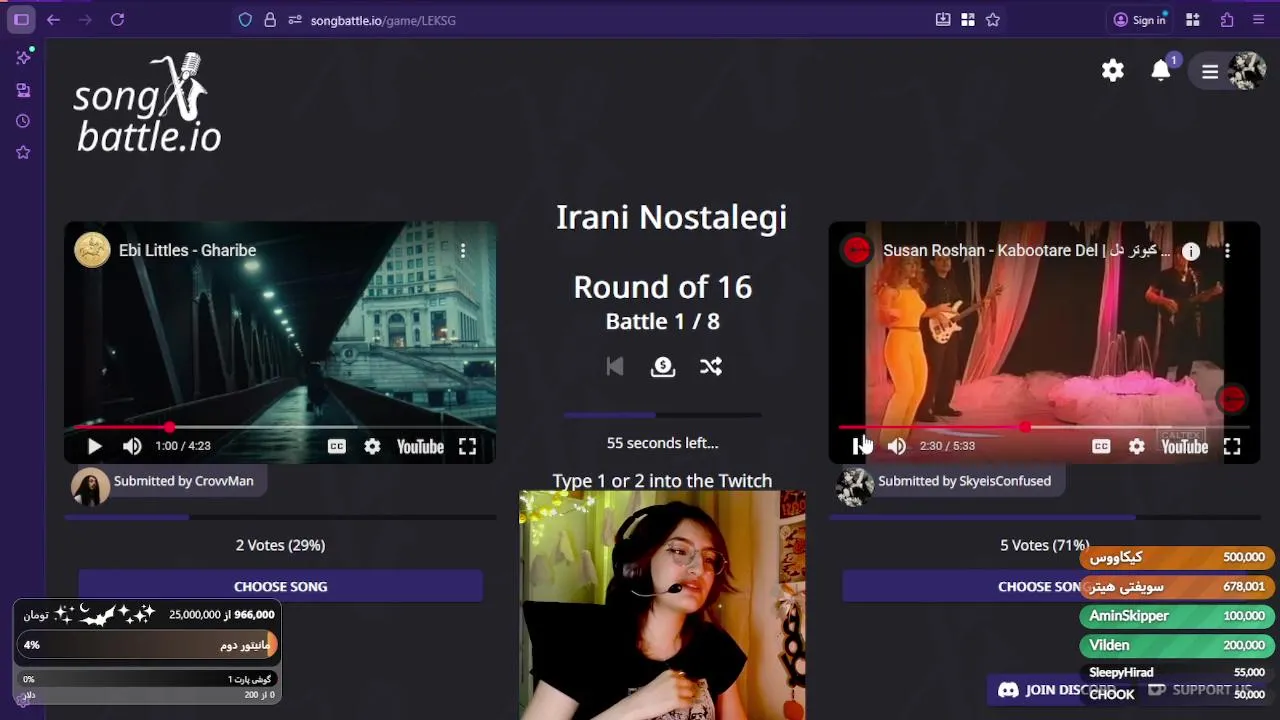The height and width of the screenshot is (720, 1280).
Task: Open CrovvMan submitter profile
Action: pyautogui.click(x=183, y=481)
